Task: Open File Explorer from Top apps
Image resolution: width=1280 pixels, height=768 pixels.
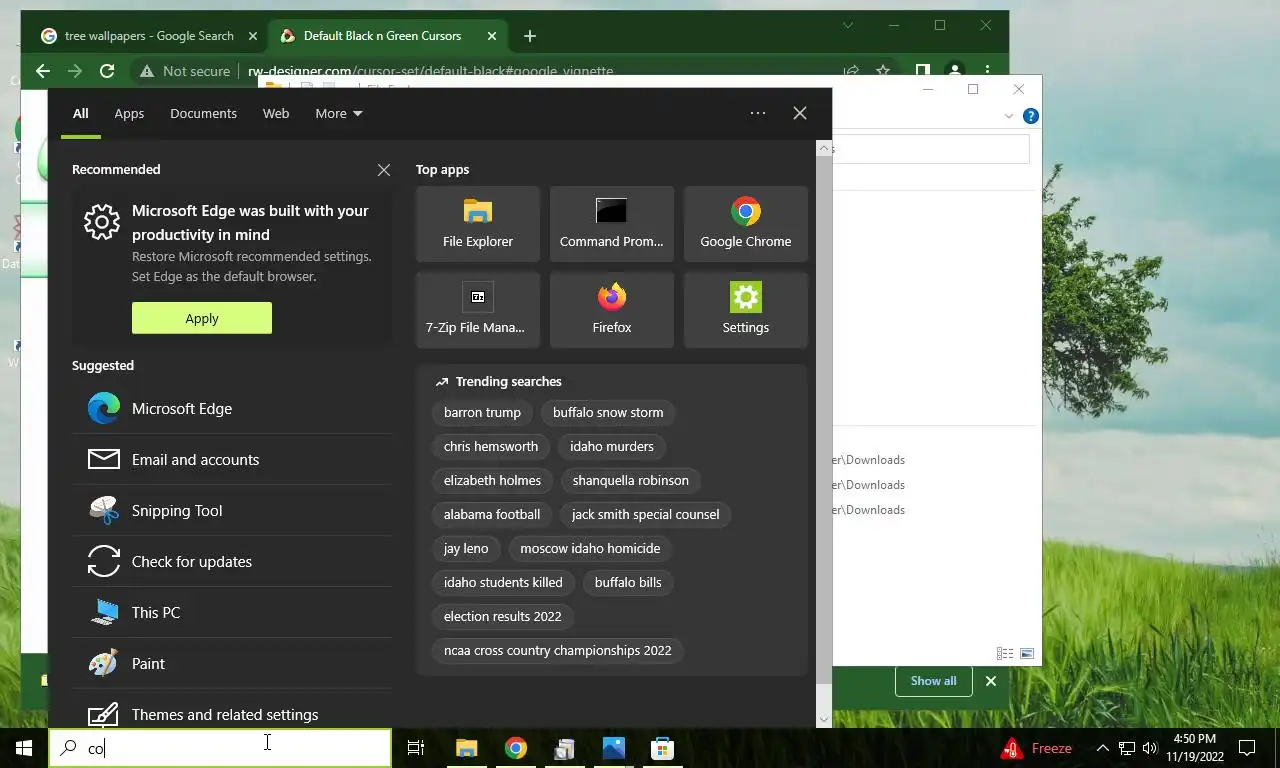Action: point(478,224)
